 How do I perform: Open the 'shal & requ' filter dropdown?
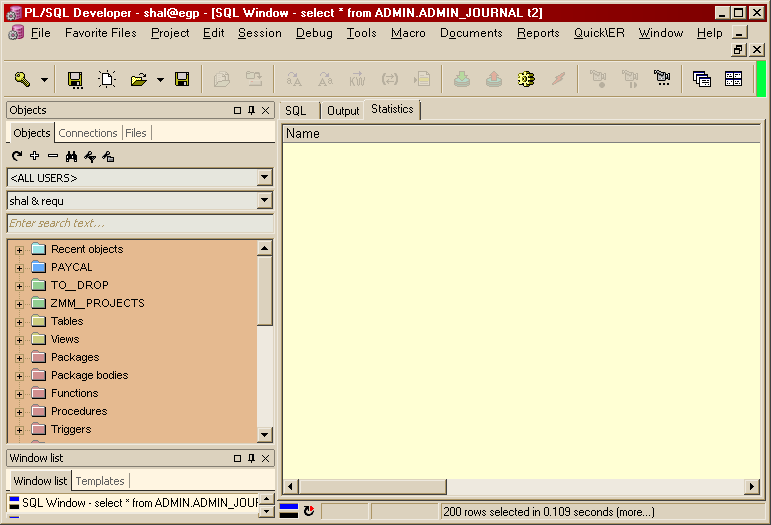tap(265, 200)
